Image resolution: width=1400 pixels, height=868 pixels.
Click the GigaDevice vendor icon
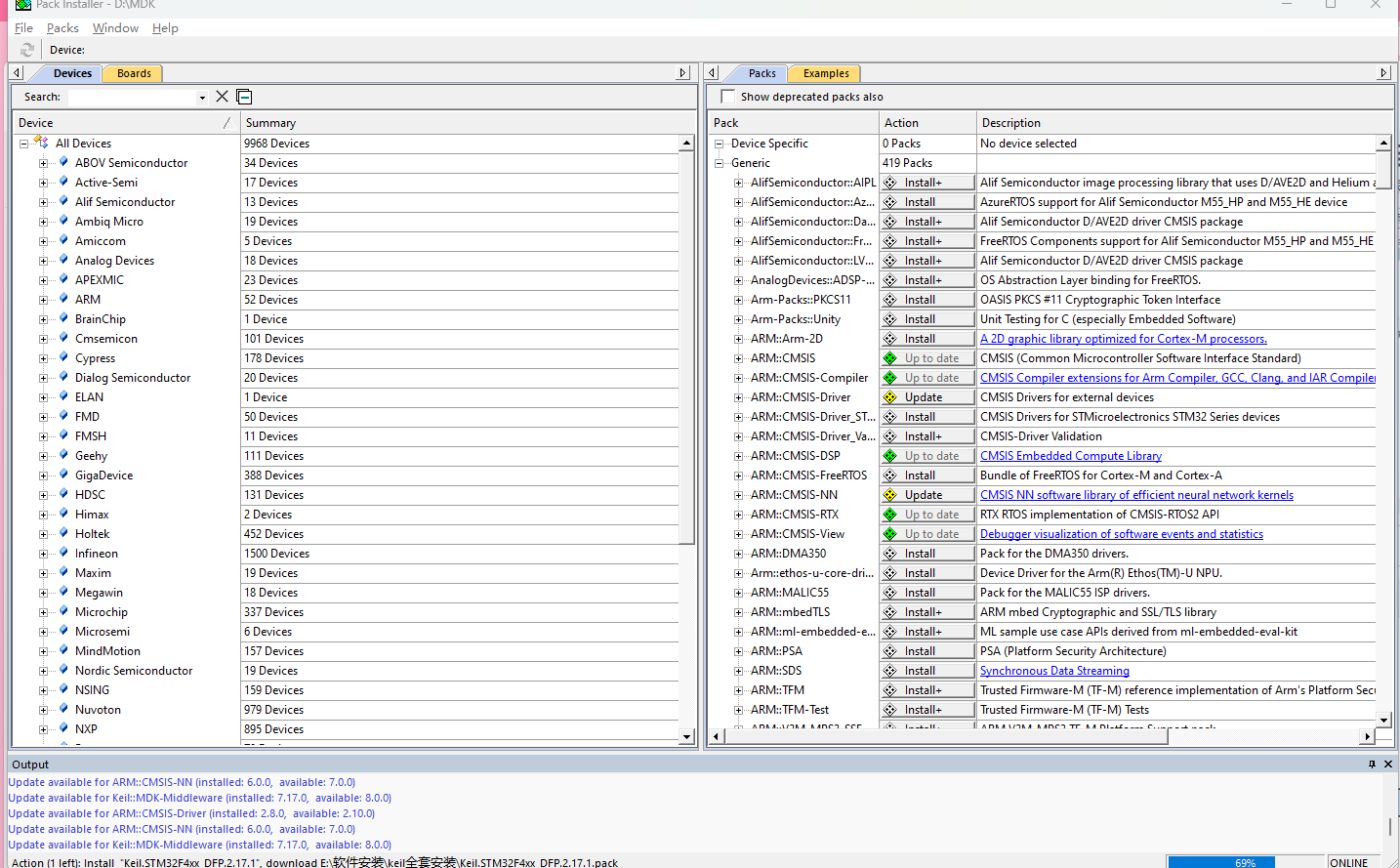(x=63, y=475)
